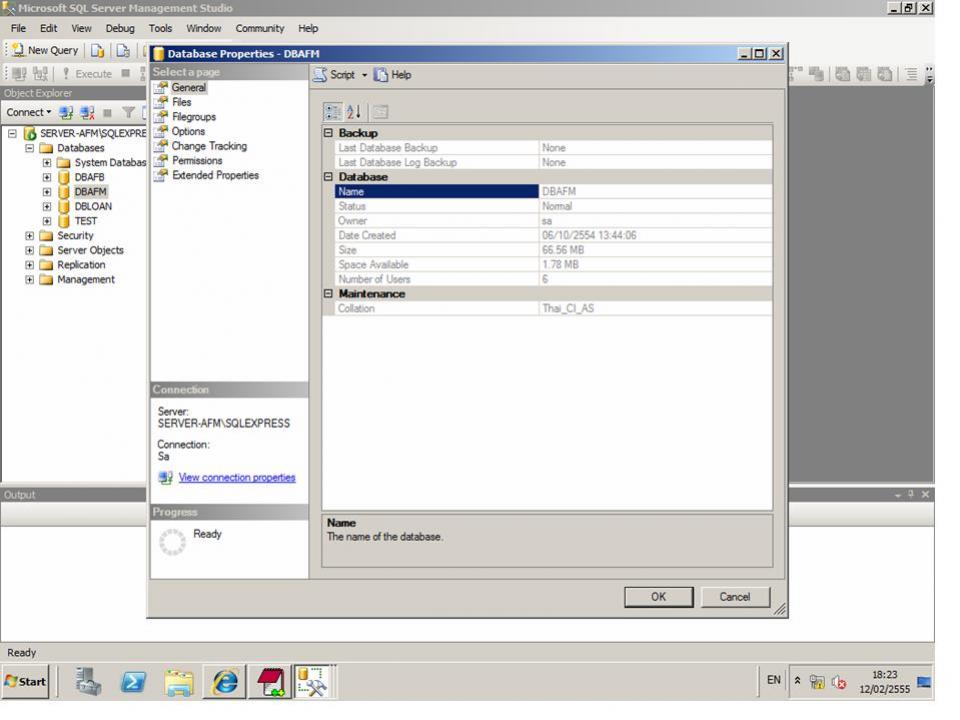Image resolution: width=960 pixels, height=720 pixels.
Task: Click the taskbar clock showing 18:23
Action: tap(885, 675)
